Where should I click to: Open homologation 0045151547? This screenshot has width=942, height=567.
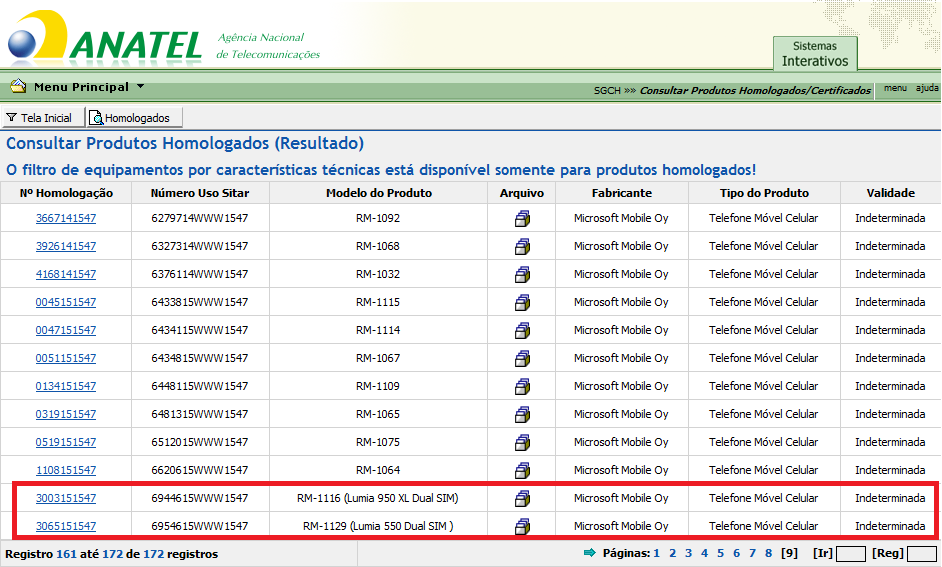pos(66,302)
